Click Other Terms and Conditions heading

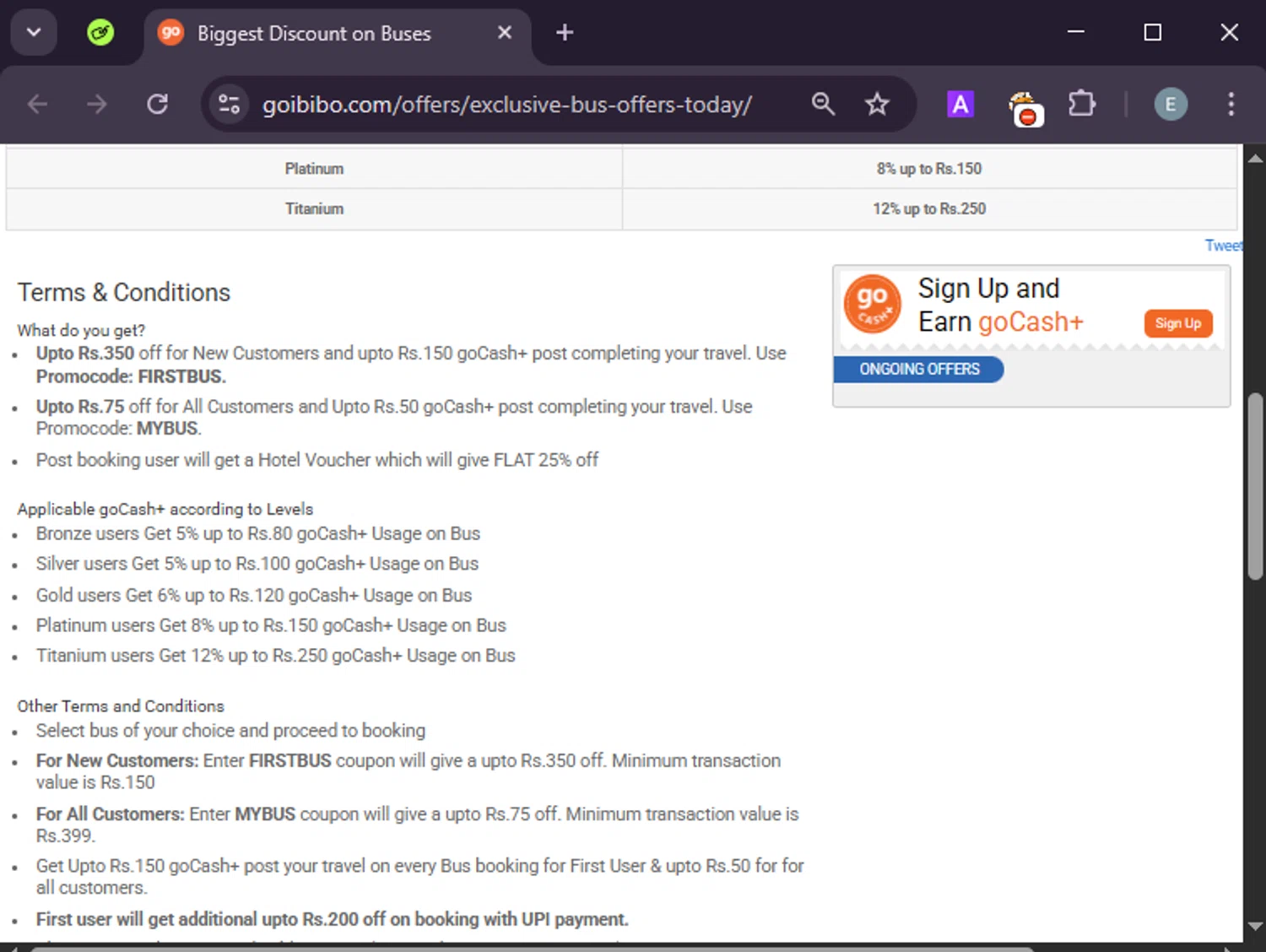(x=121, y=706)
